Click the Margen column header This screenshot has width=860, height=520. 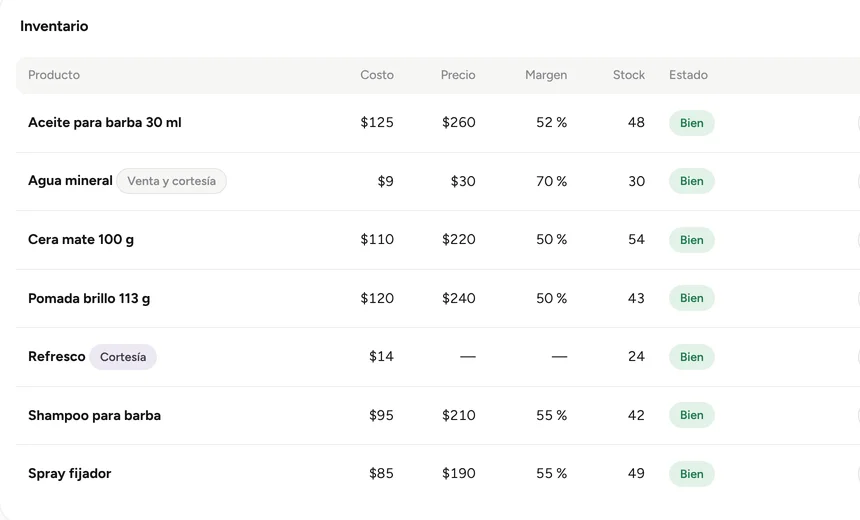click(x=546, y=75)
